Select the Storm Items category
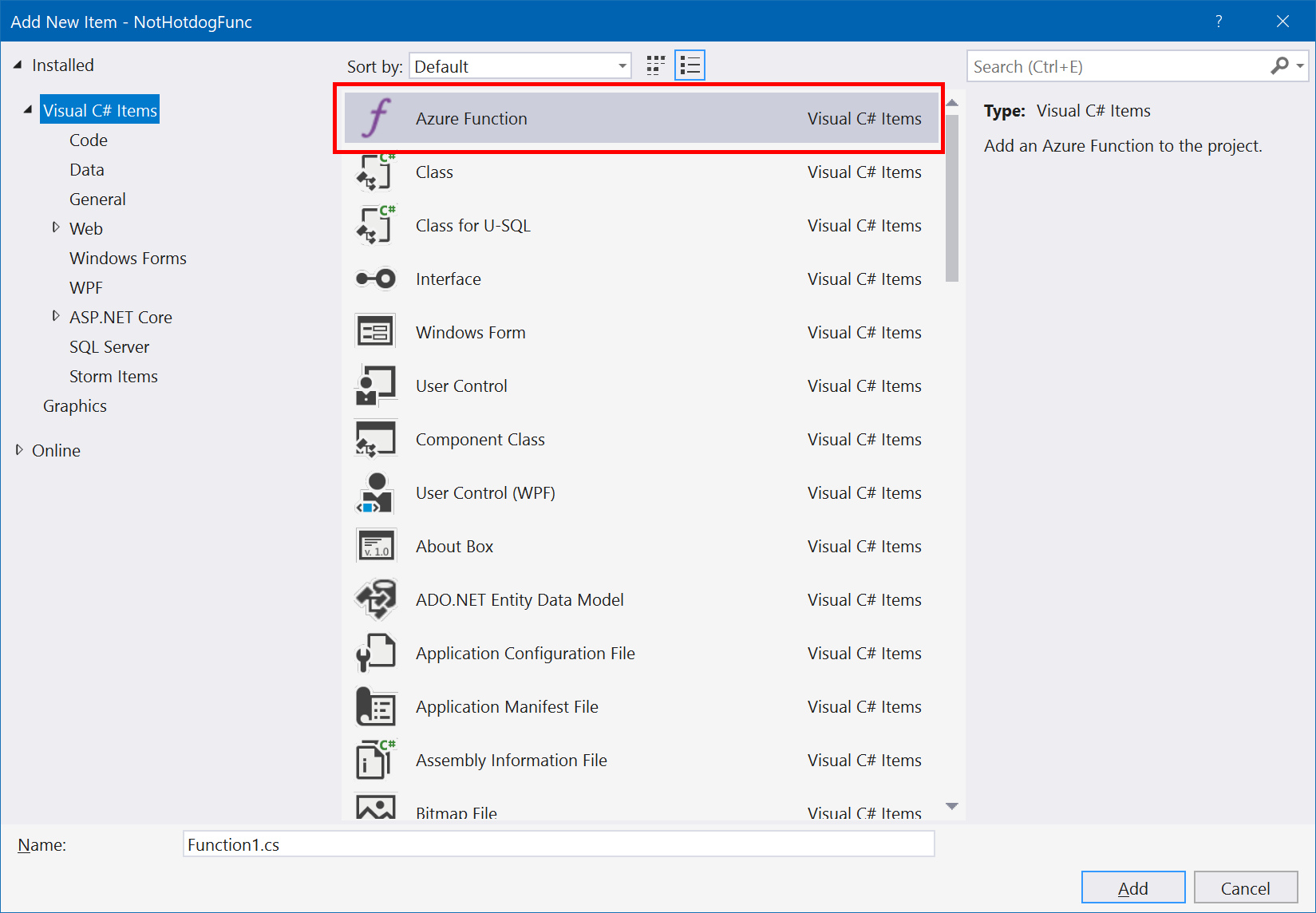Viewport: 1316px width, 913px height. (113, 376)
